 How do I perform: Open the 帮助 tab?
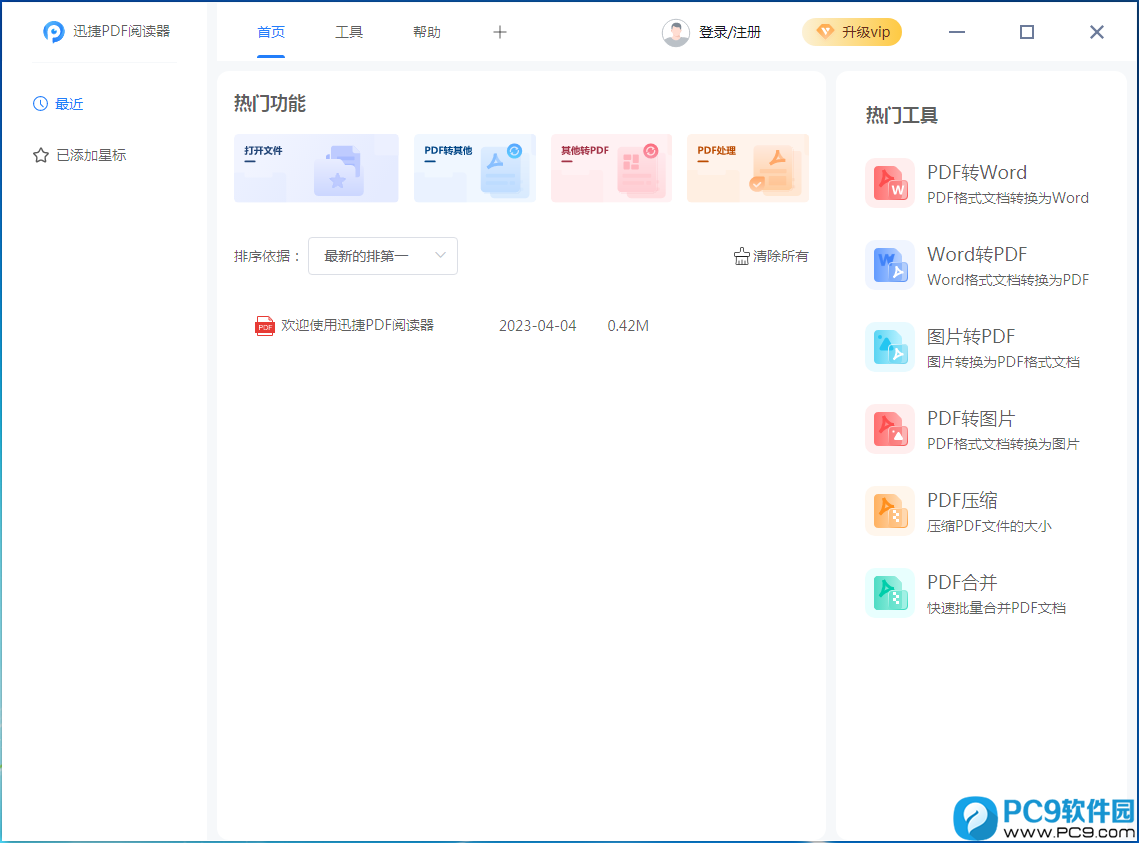tap(426, 32)
